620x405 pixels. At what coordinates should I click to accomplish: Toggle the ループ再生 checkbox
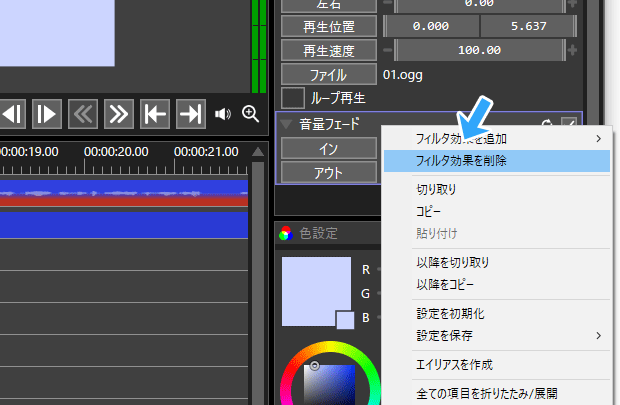pyautogui.click(x=293, y=98)
